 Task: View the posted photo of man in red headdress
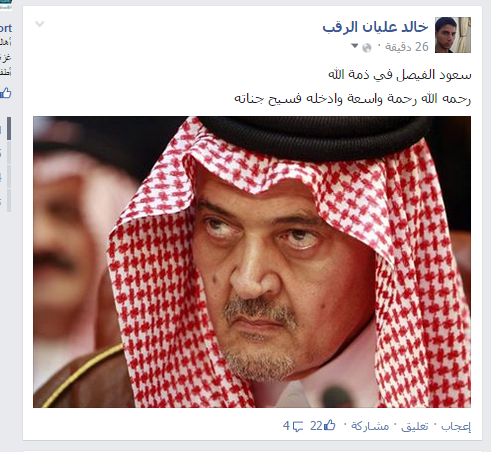pos(252,262)
